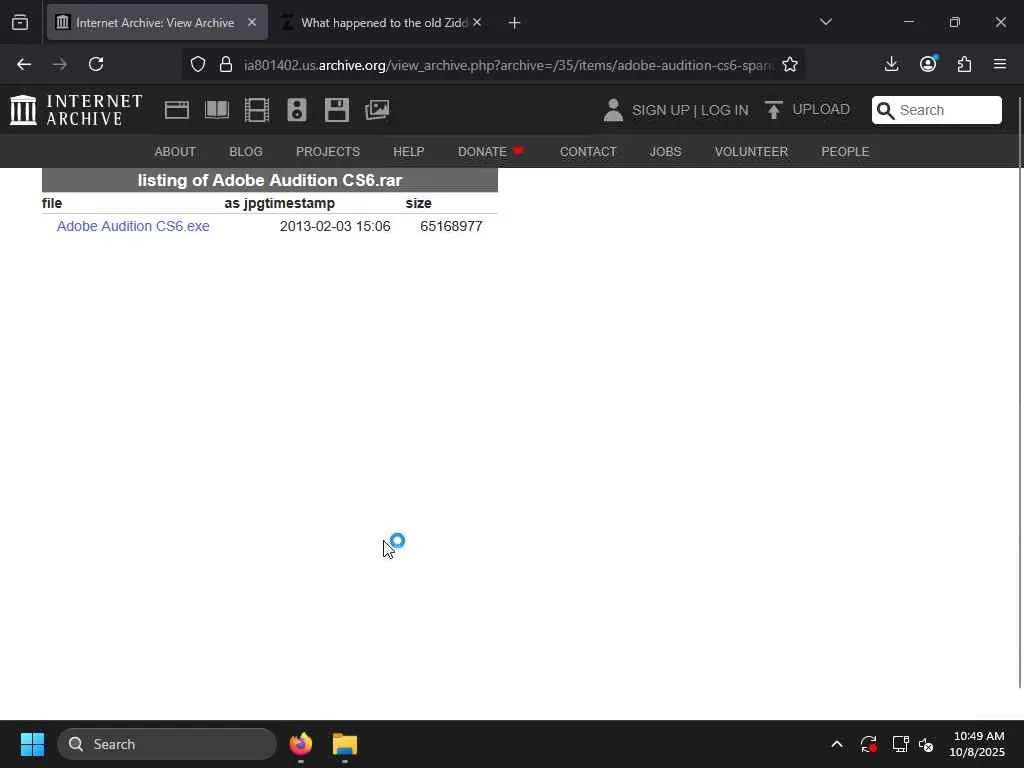The image size is (1024, 768).
Task: Expand the list all tabs dropdown
Action: pyautogui.click(x=825, y=22)
